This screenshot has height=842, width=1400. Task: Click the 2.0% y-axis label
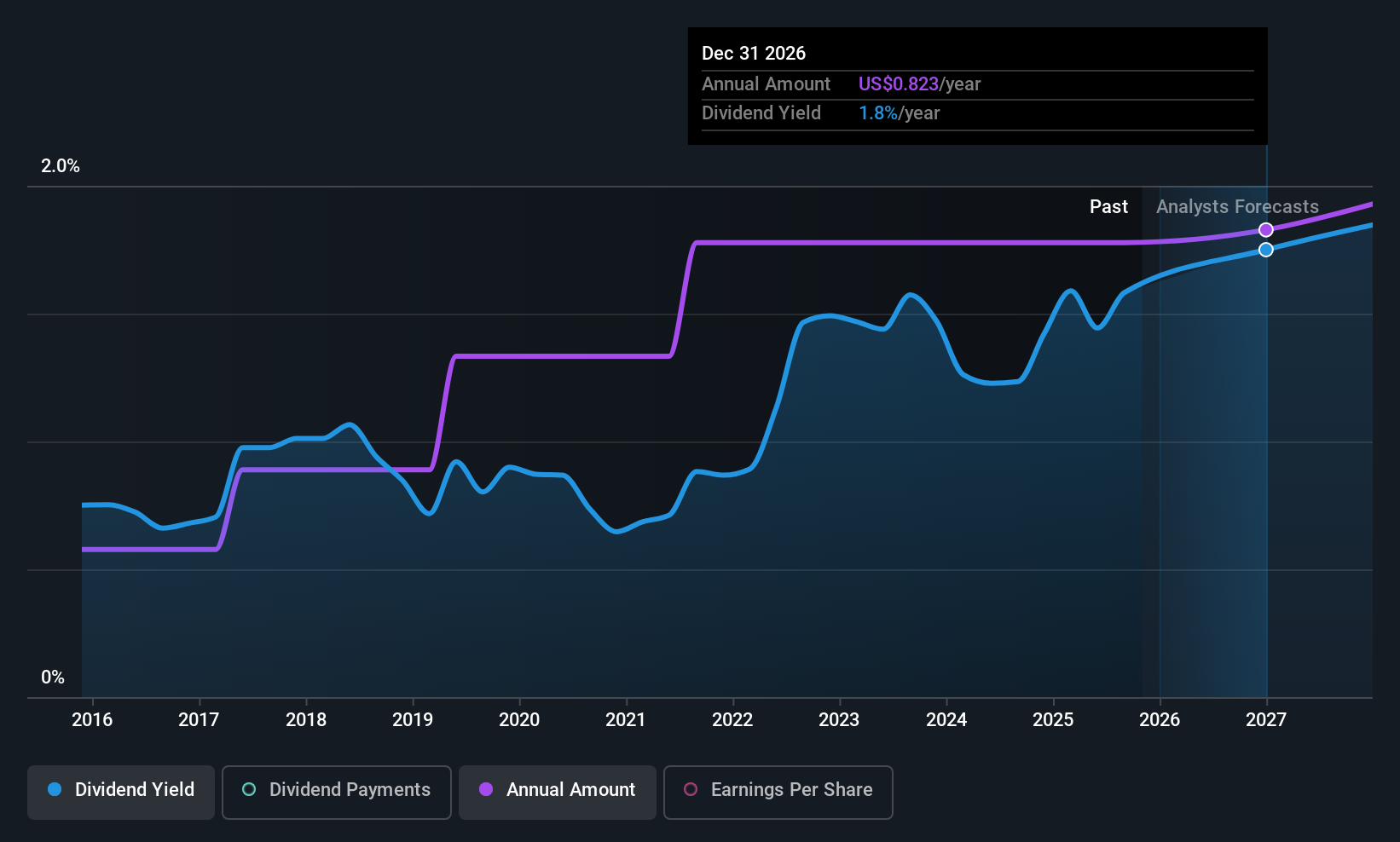[x=61, y=166]
